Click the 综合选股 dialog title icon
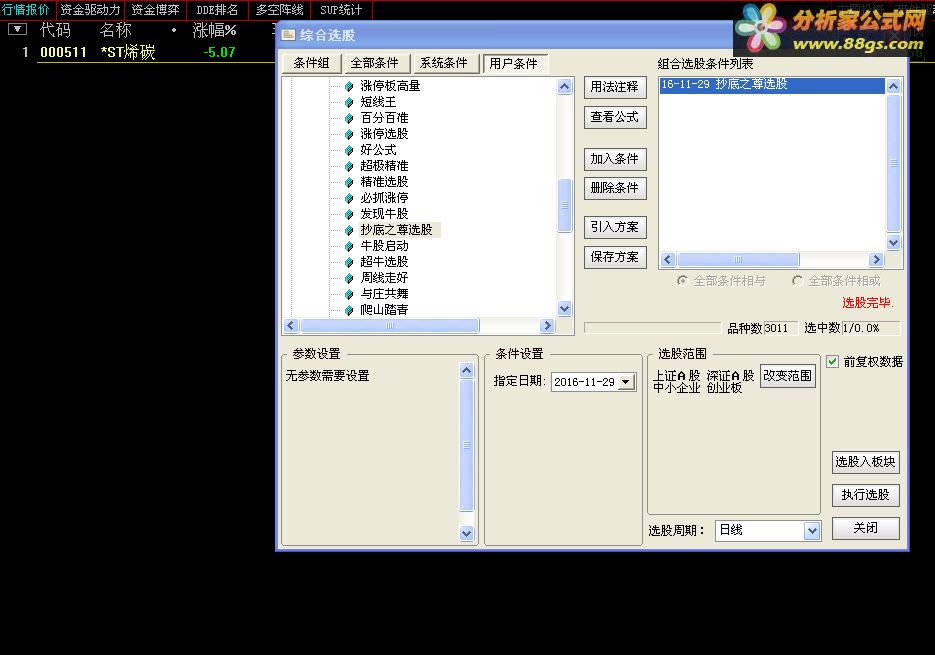This screenshot has height=655, width=935. [288, 35]
